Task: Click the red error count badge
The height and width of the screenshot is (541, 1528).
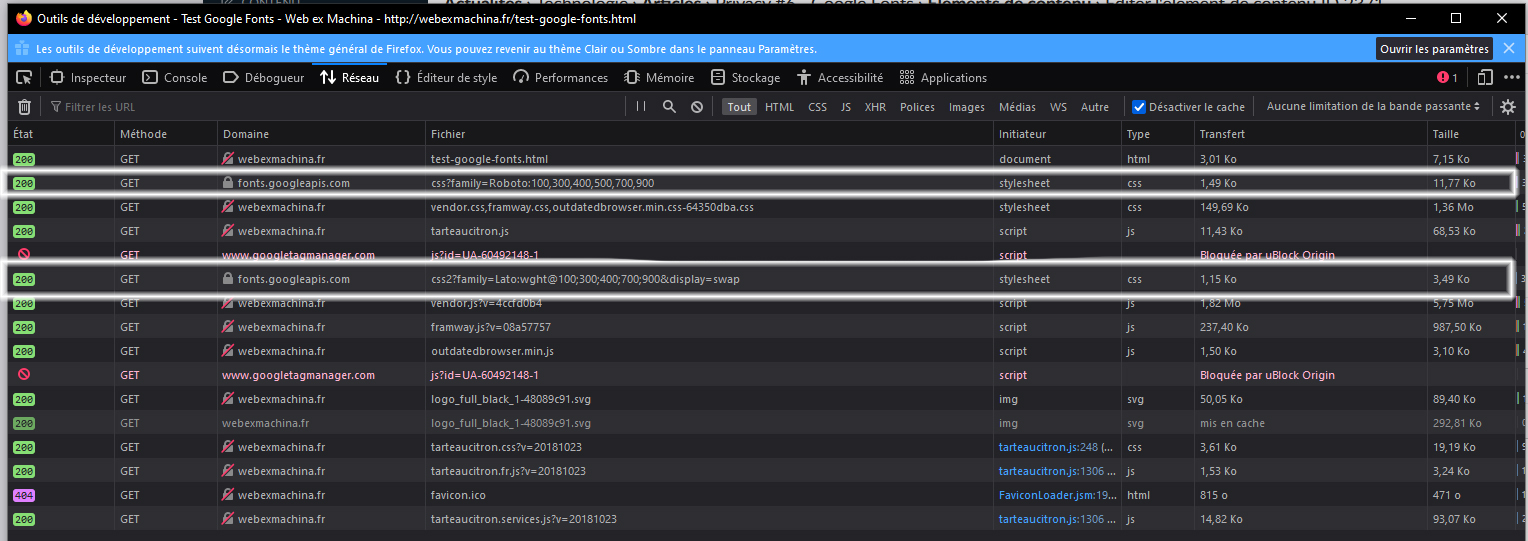Action: [1447, 77]
